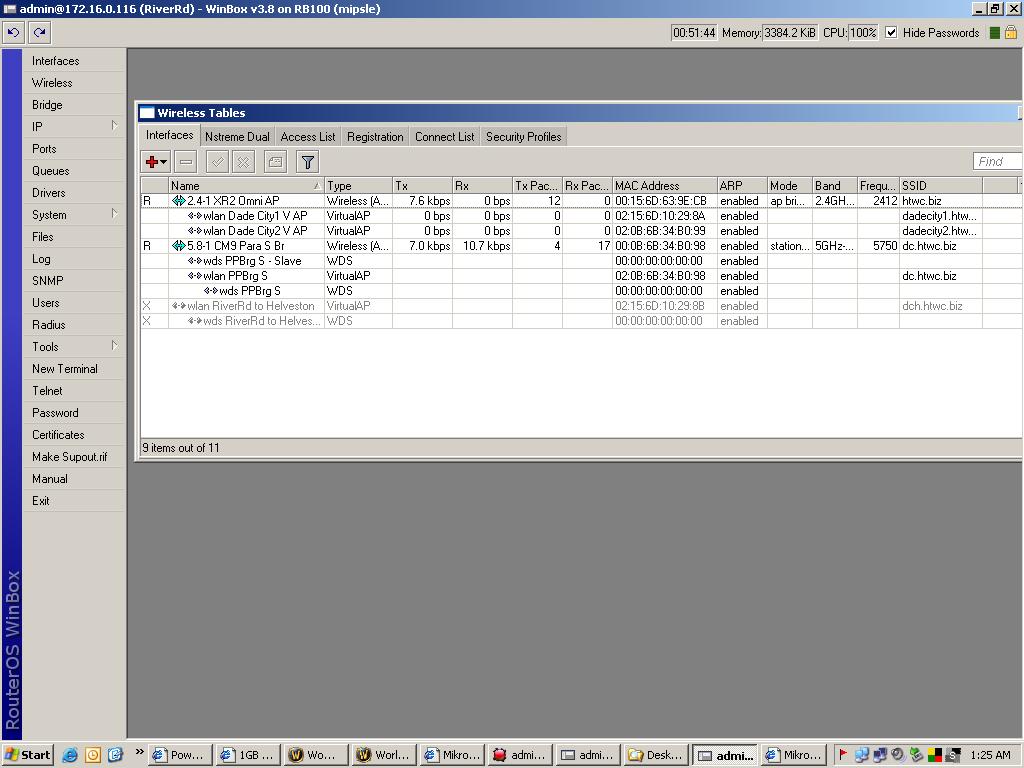Image resolution: width=1024 pixels, height=768 pixels.
Task: Open Wireless in the sidebar
Action: 73,83
